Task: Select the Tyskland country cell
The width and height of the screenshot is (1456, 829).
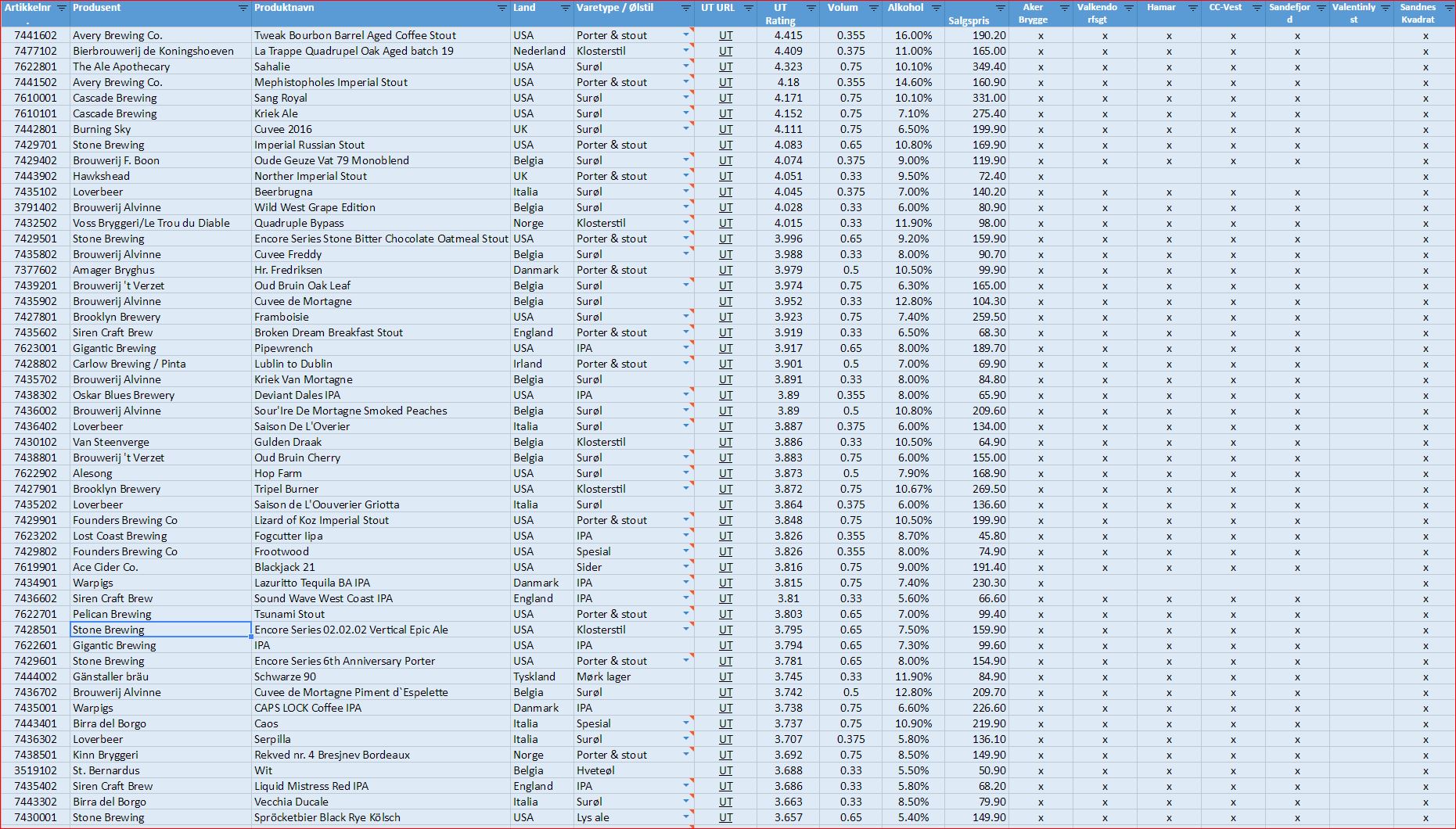Action: click(542, 676)
